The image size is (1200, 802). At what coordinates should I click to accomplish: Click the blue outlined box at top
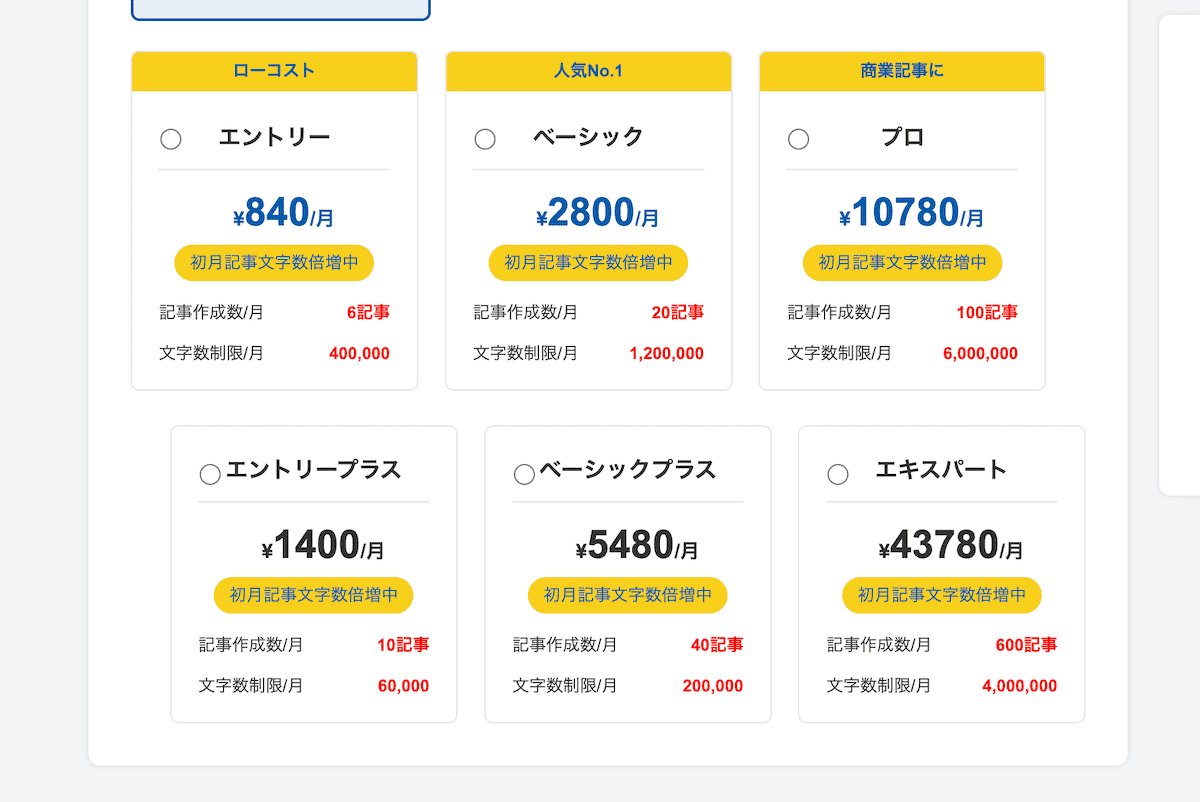tap(280, 9)
